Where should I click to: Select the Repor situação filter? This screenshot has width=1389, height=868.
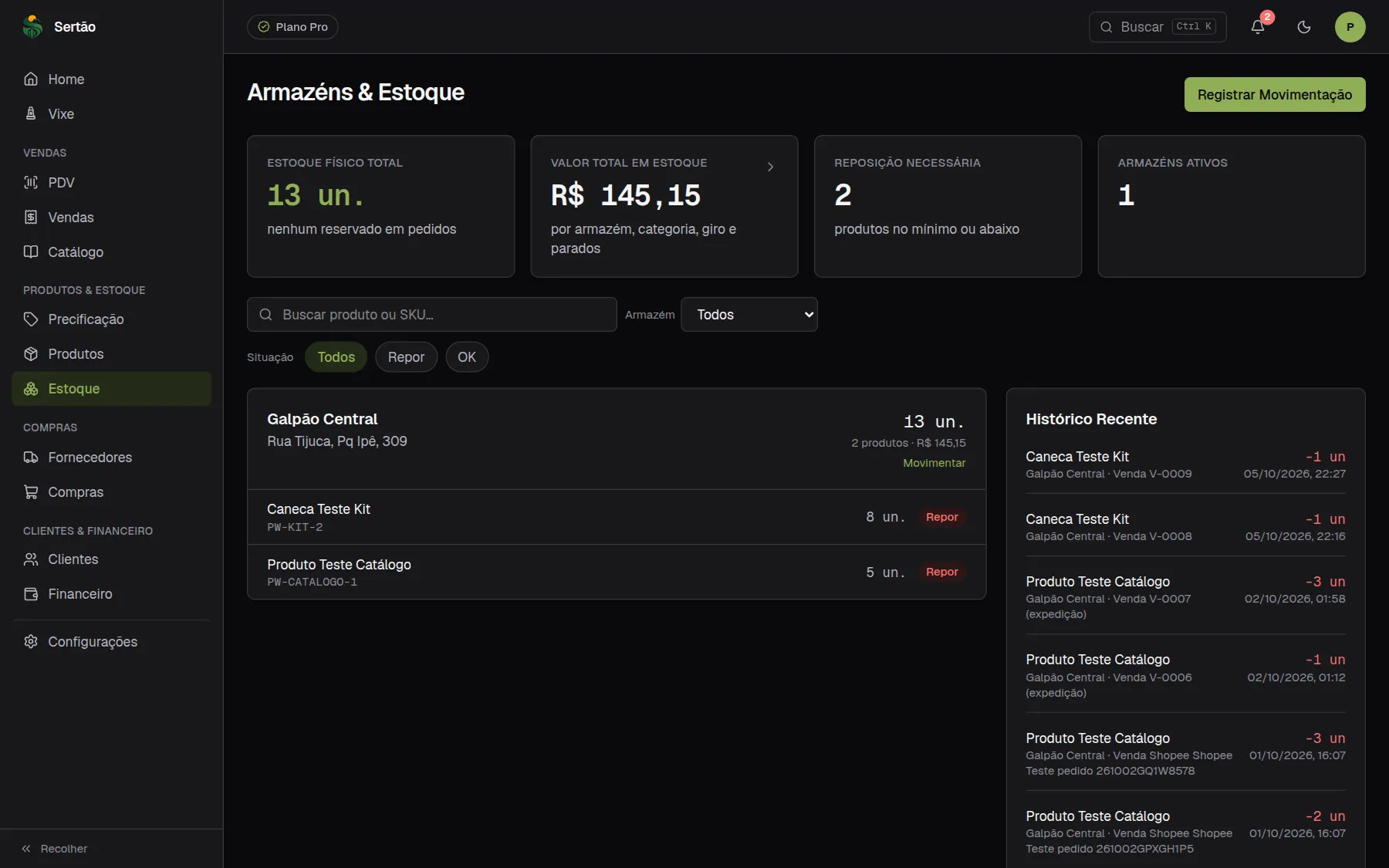(x=407, y=357)
